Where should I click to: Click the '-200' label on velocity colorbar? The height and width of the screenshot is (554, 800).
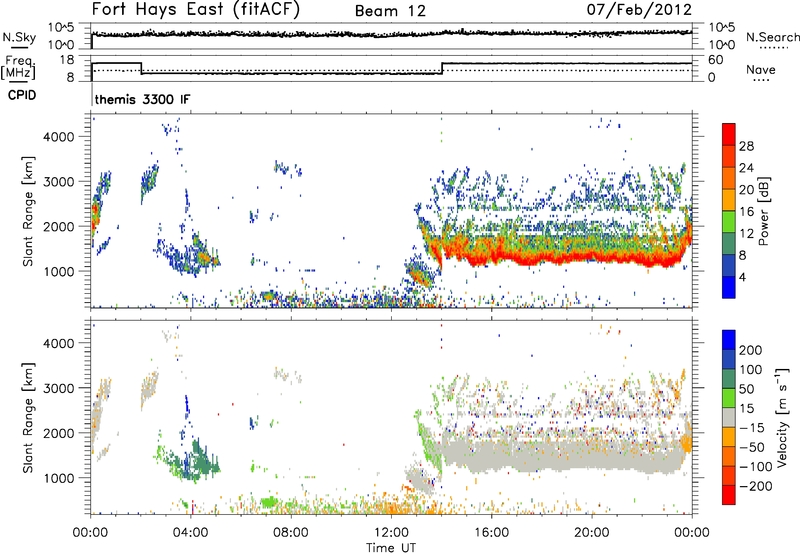point(756,486)
